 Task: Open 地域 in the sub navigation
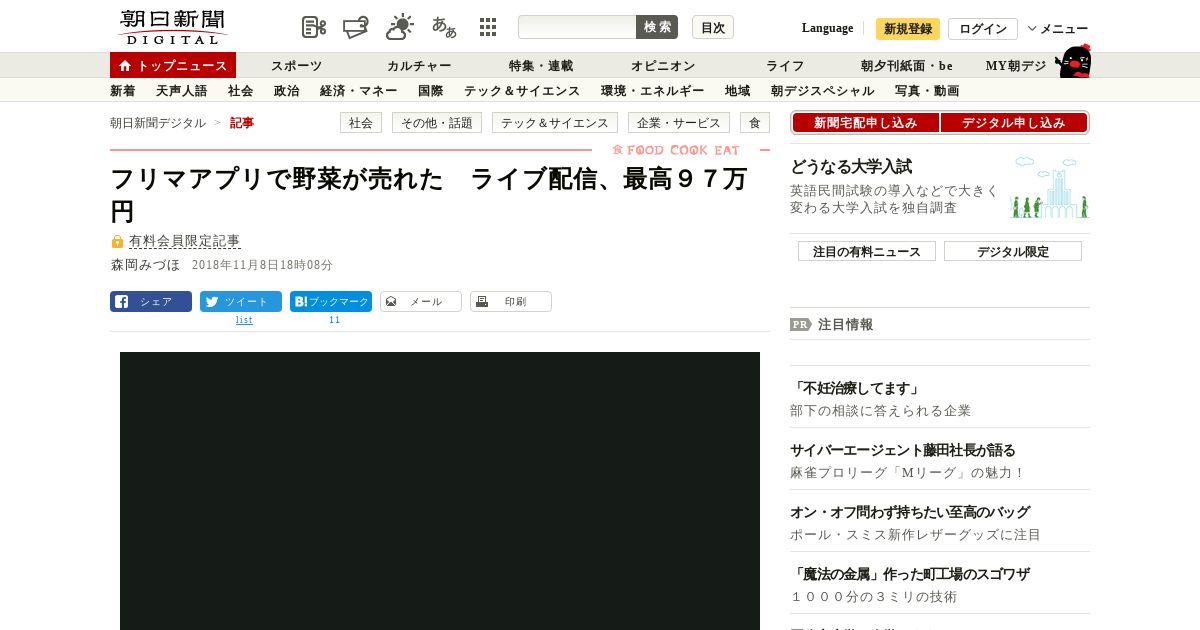[x=738, y=91]
